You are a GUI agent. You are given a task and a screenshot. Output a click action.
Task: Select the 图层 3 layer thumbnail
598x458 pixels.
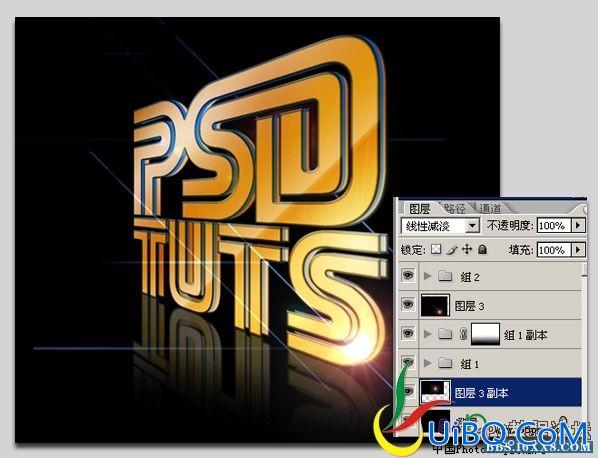435,305
